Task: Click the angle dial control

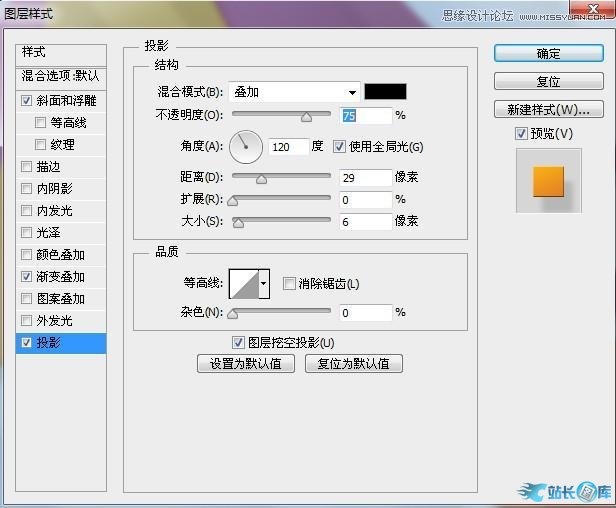Action: pos(245,147)
